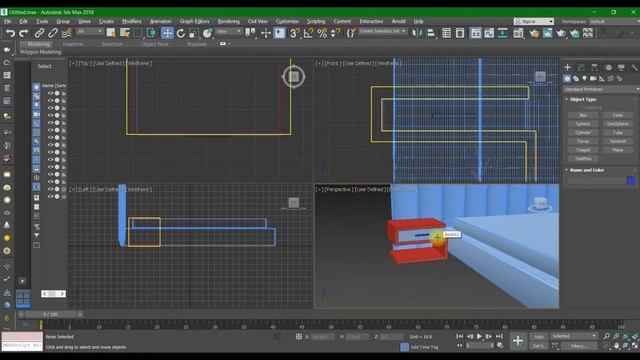Switch to the Motion panel tab

point(608,67)
